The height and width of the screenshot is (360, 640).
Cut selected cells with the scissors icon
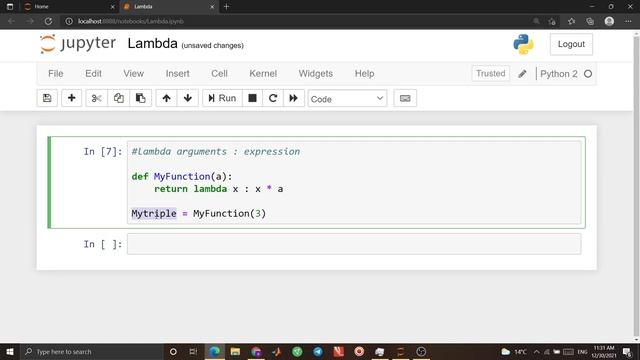(x=97, y=98)
